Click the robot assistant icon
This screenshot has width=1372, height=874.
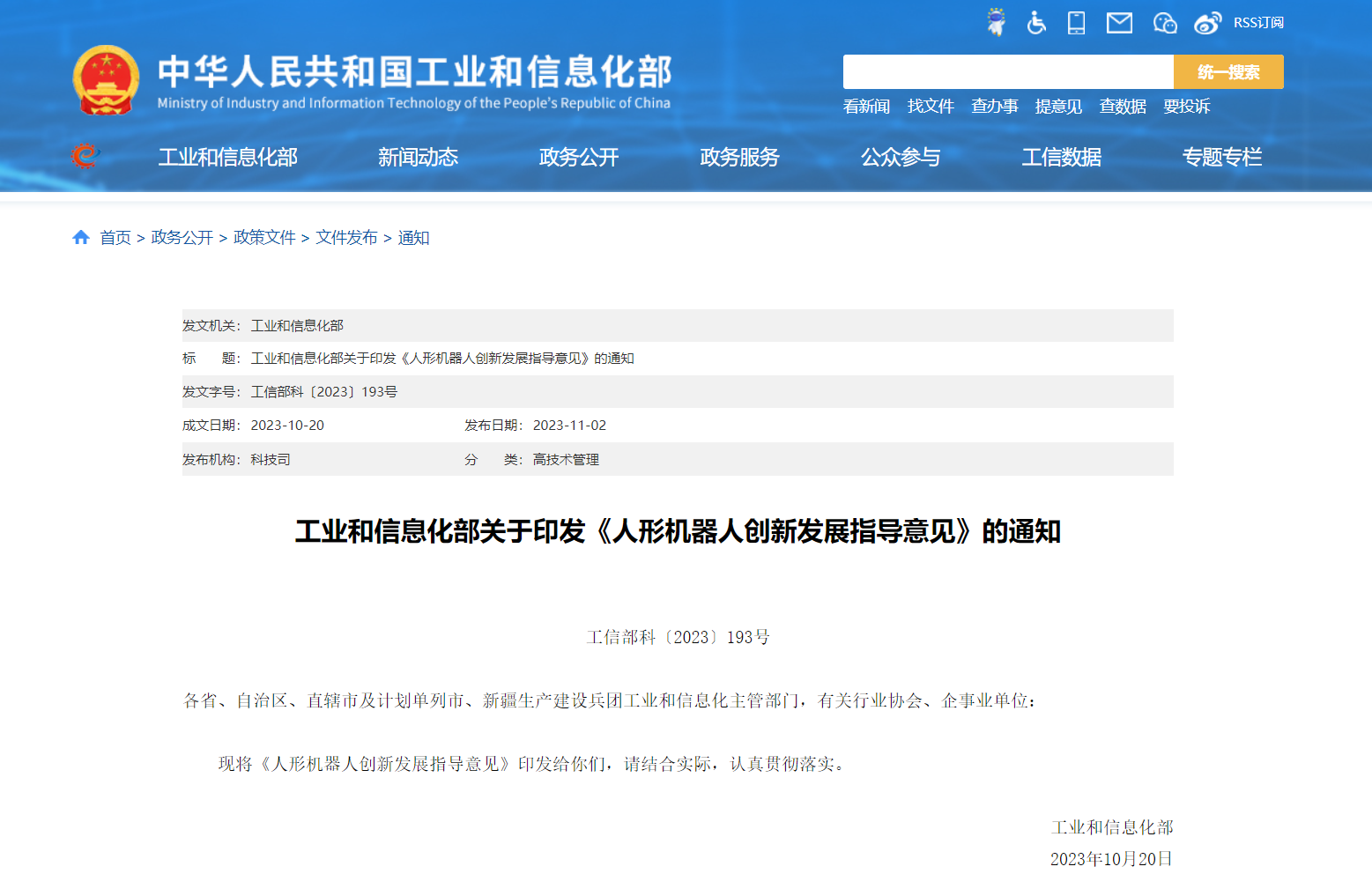tap(996, 22)
